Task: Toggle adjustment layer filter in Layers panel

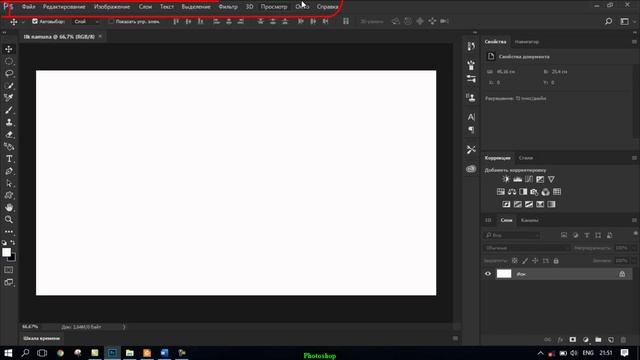Action: 575,235
